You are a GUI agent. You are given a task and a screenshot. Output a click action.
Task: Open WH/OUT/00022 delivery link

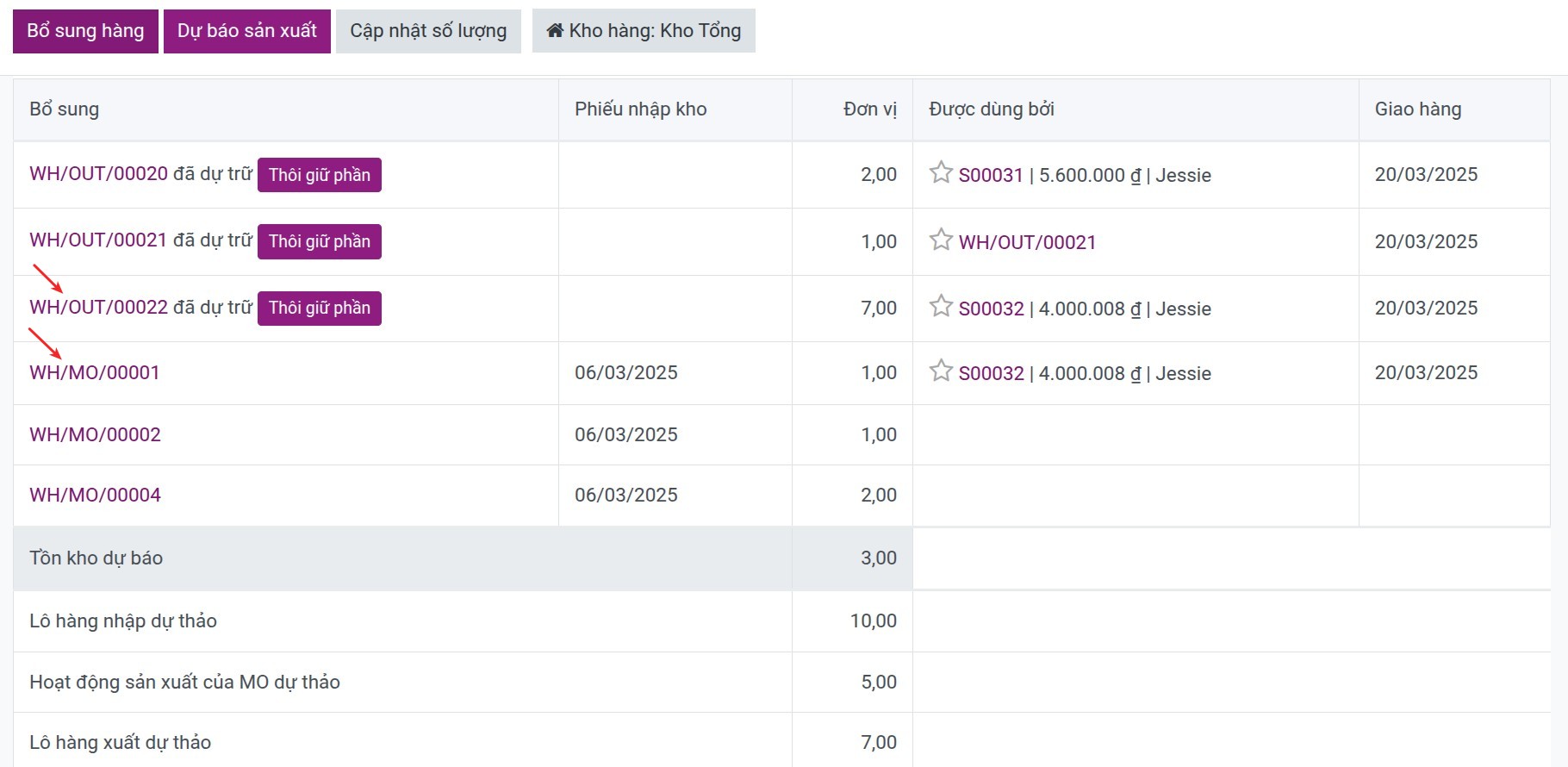pos(98,308)
